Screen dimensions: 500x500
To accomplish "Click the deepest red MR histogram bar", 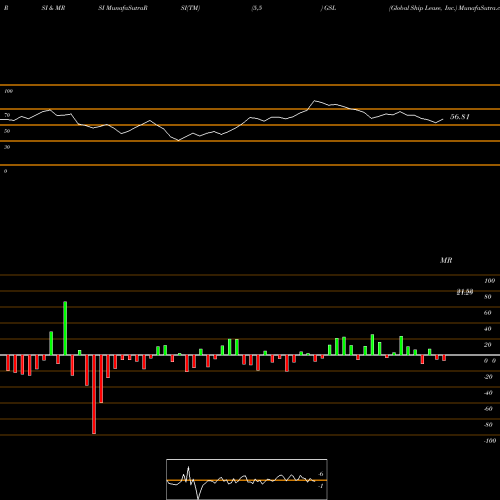I will (94, 394).
